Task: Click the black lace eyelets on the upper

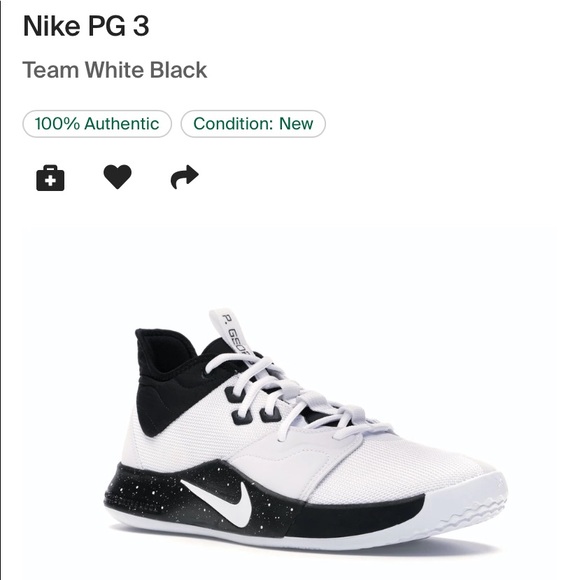Action: tap(242, 405)
